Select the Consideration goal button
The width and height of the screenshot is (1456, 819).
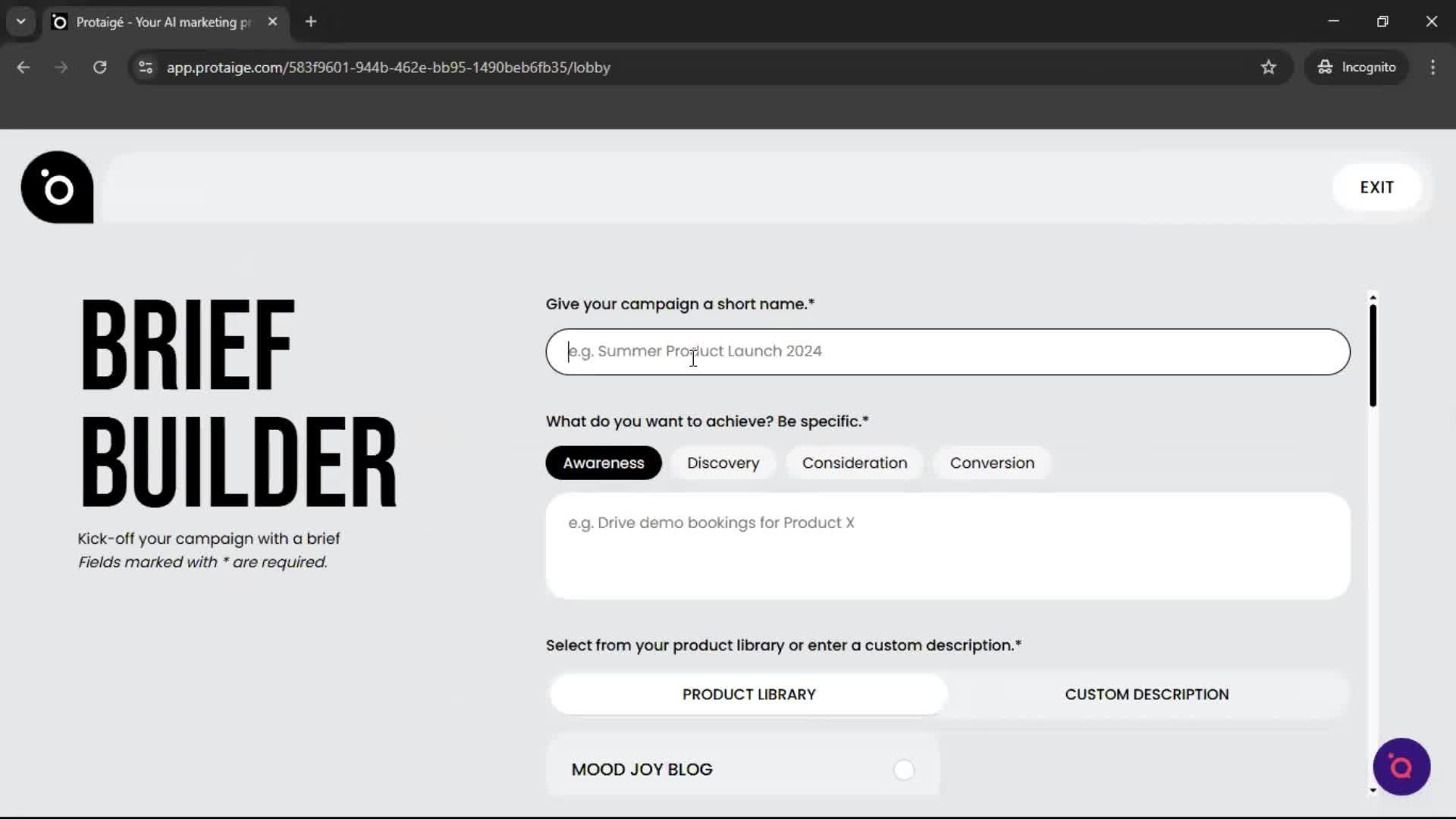[x=855, y=463]
